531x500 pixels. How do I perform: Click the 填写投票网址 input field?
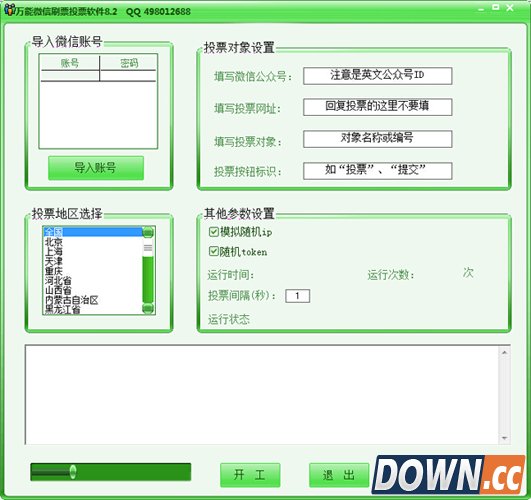(378, 107)
